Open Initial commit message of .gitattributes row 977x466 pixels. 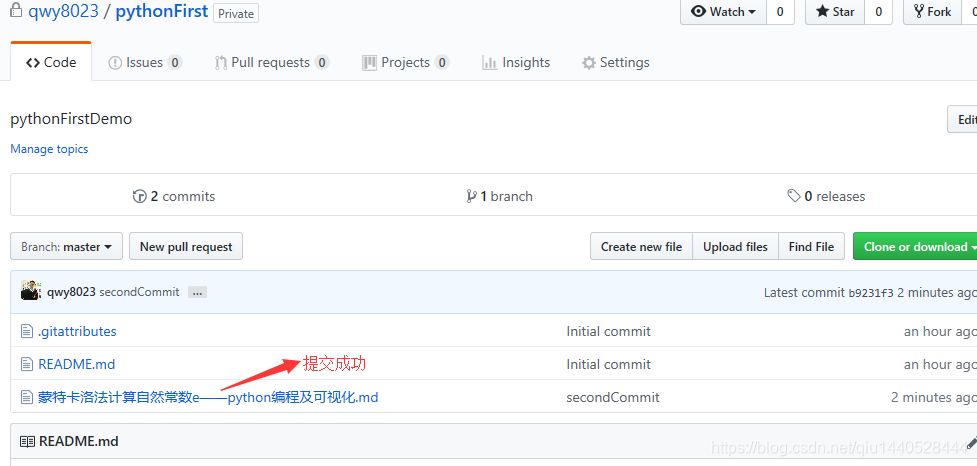(x=608, y=331)
